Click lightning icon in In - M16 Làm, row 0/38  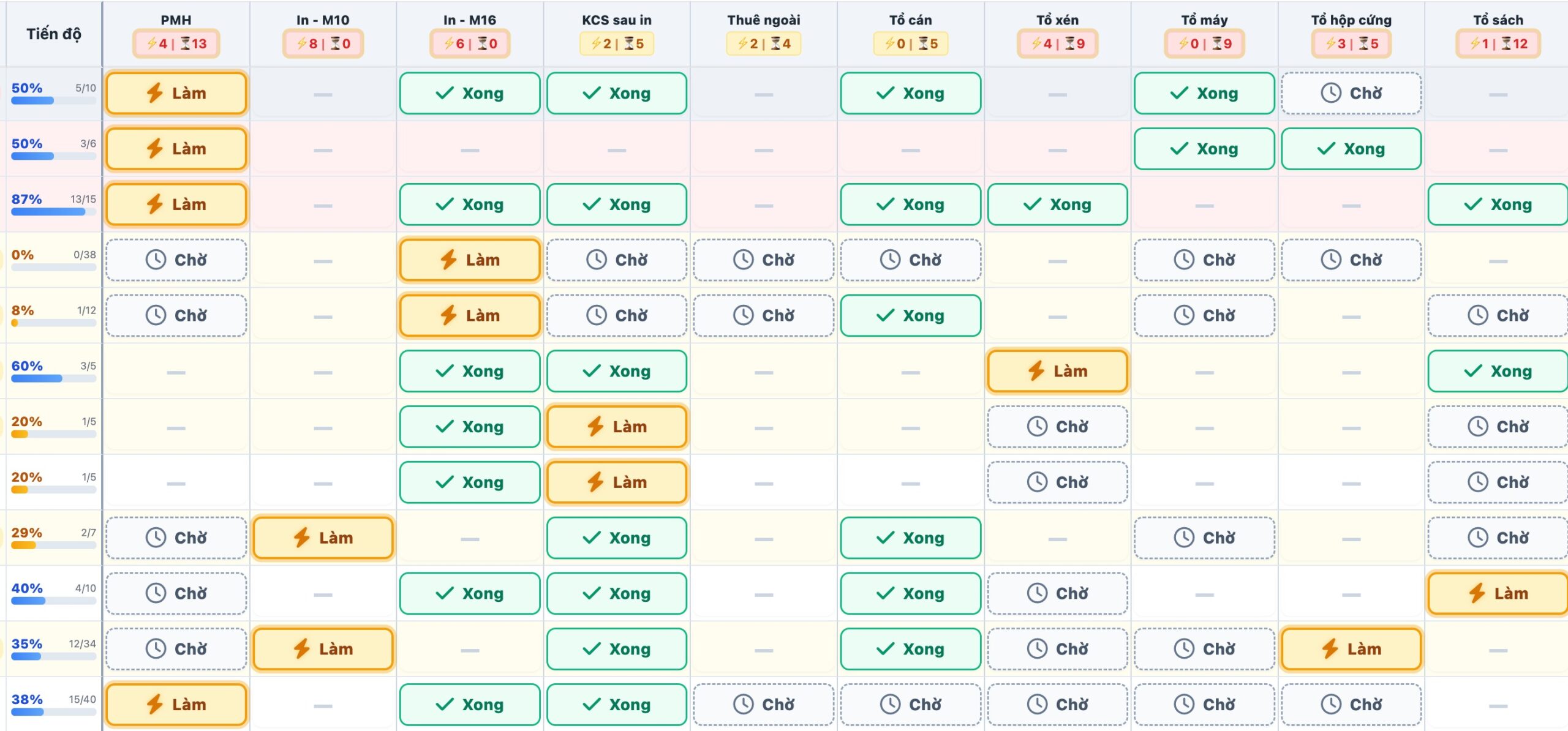[448, 260]
